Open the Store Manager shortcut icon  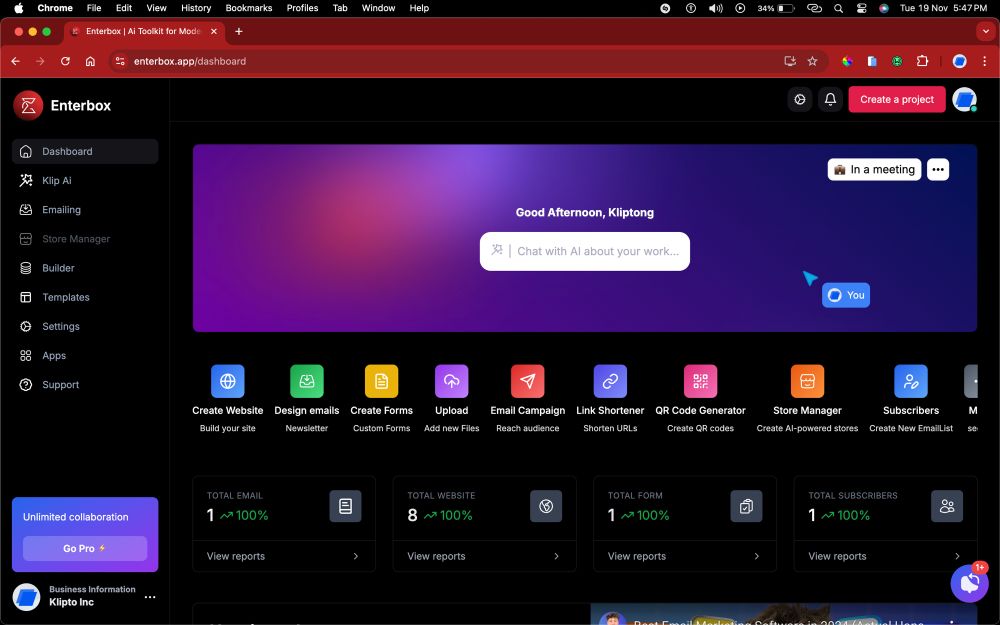(x=807, y=381)
